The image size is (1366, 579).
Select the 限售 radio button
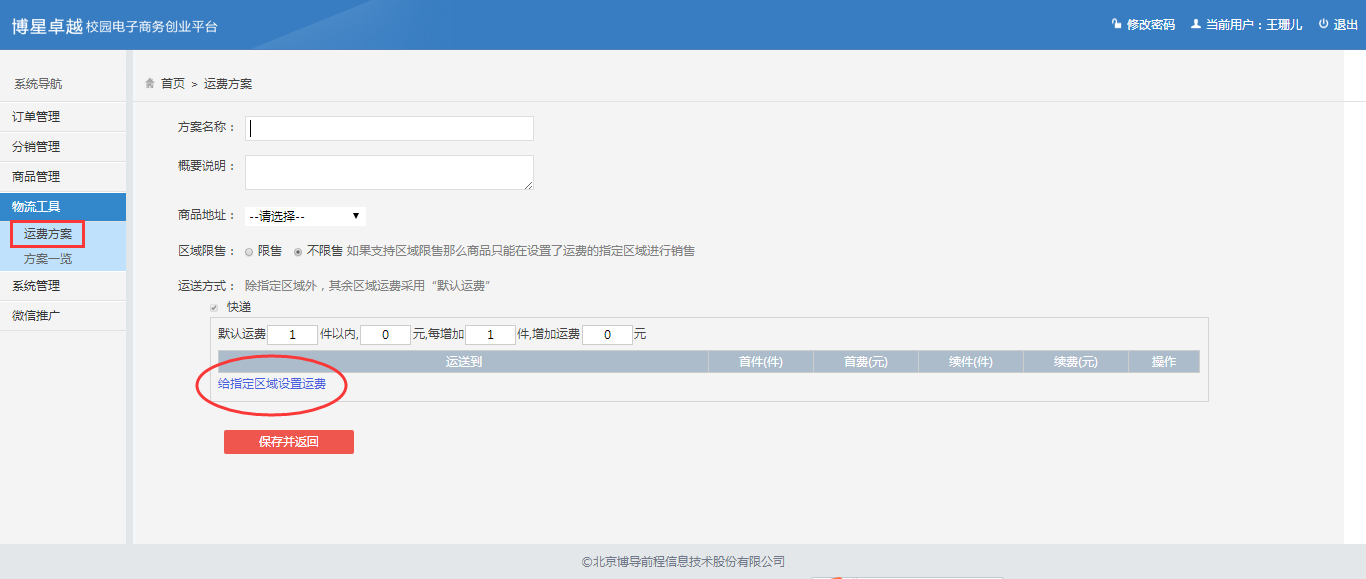pos(249,251)
